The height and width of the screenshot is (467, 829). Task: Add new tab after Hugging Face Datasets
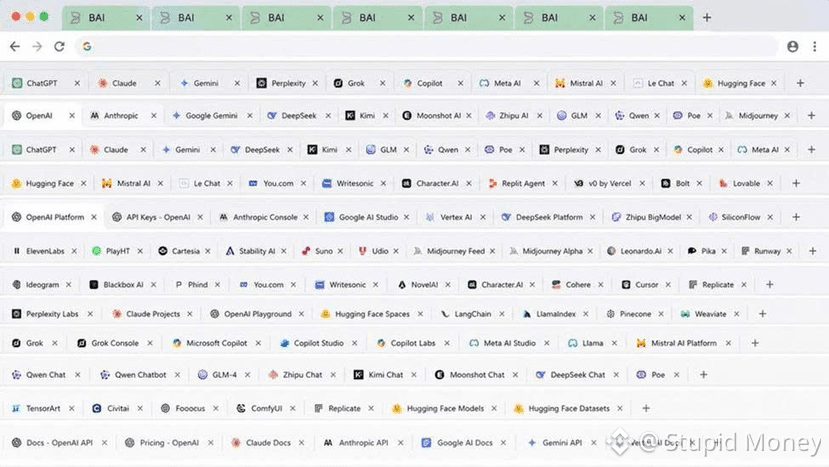coord(646,408)
